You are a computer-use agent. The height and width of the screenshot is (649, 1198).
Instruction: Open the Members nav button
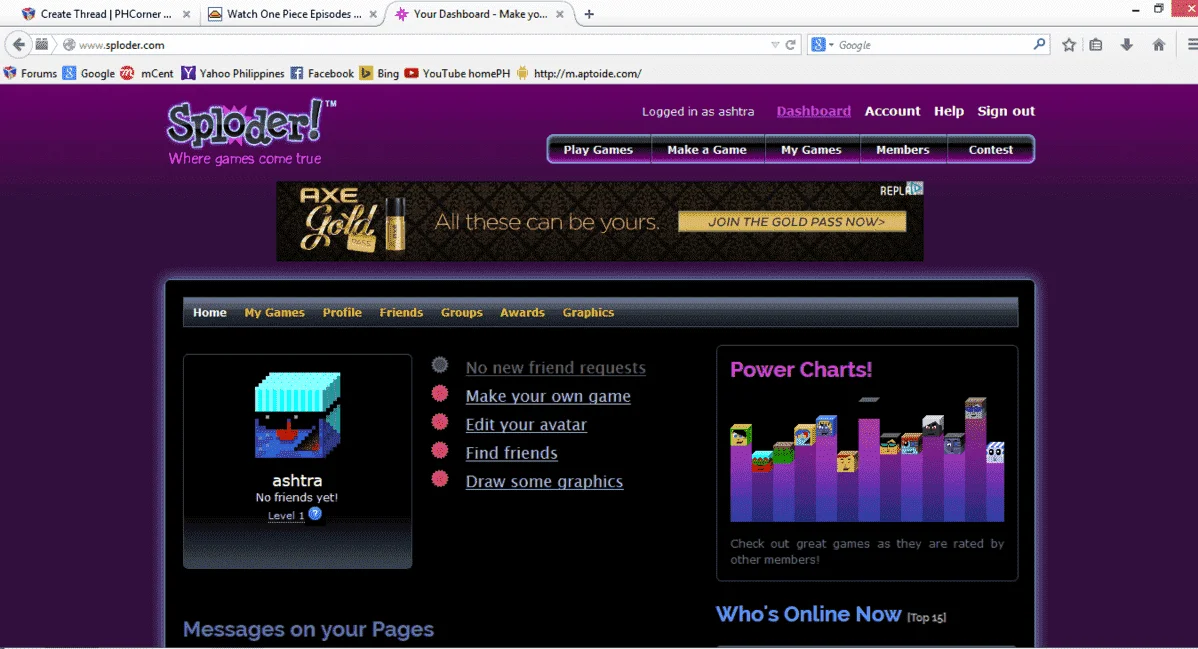[x=903, y=150]
